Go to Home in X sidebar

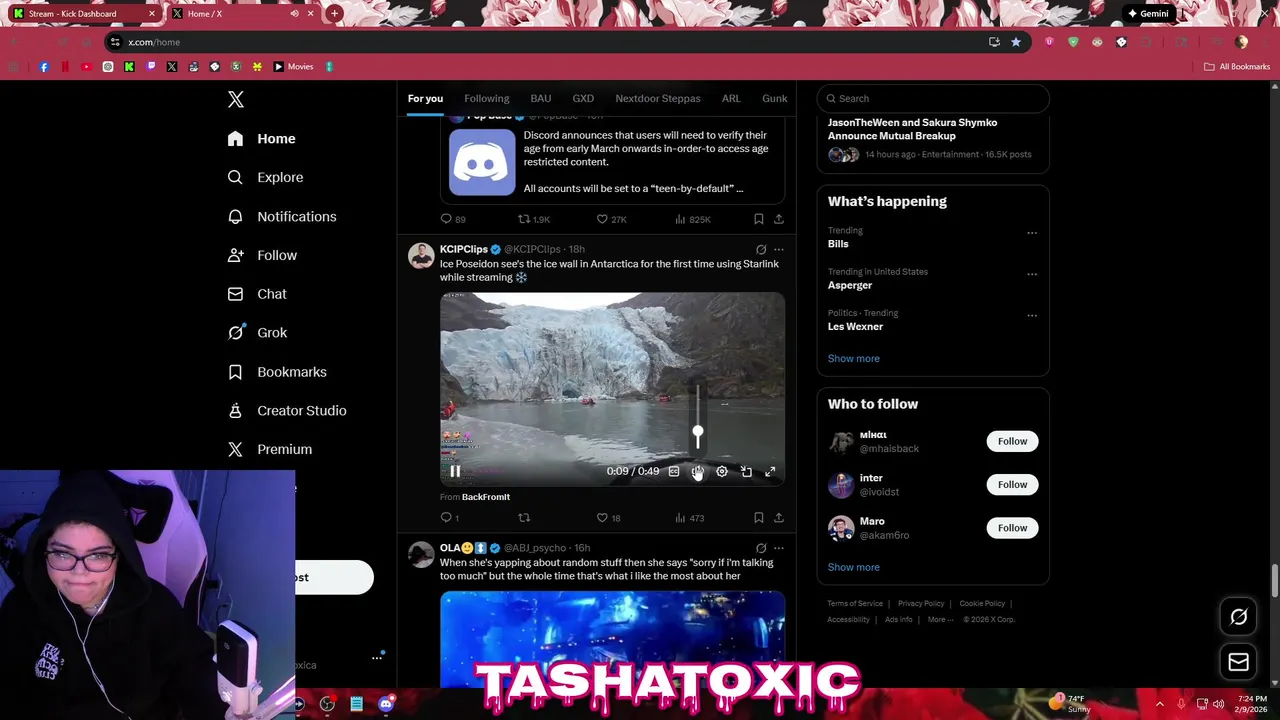(x=261, y=139)
